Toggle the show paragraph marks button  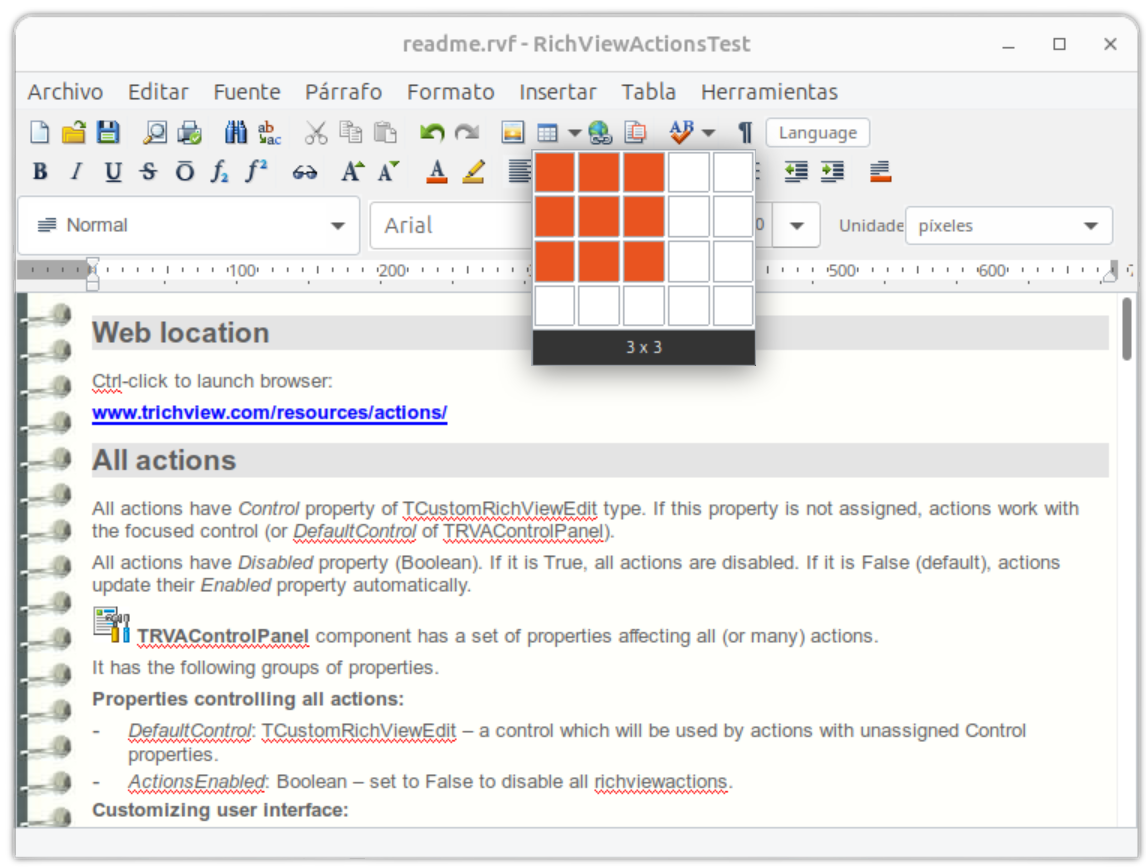745,132
